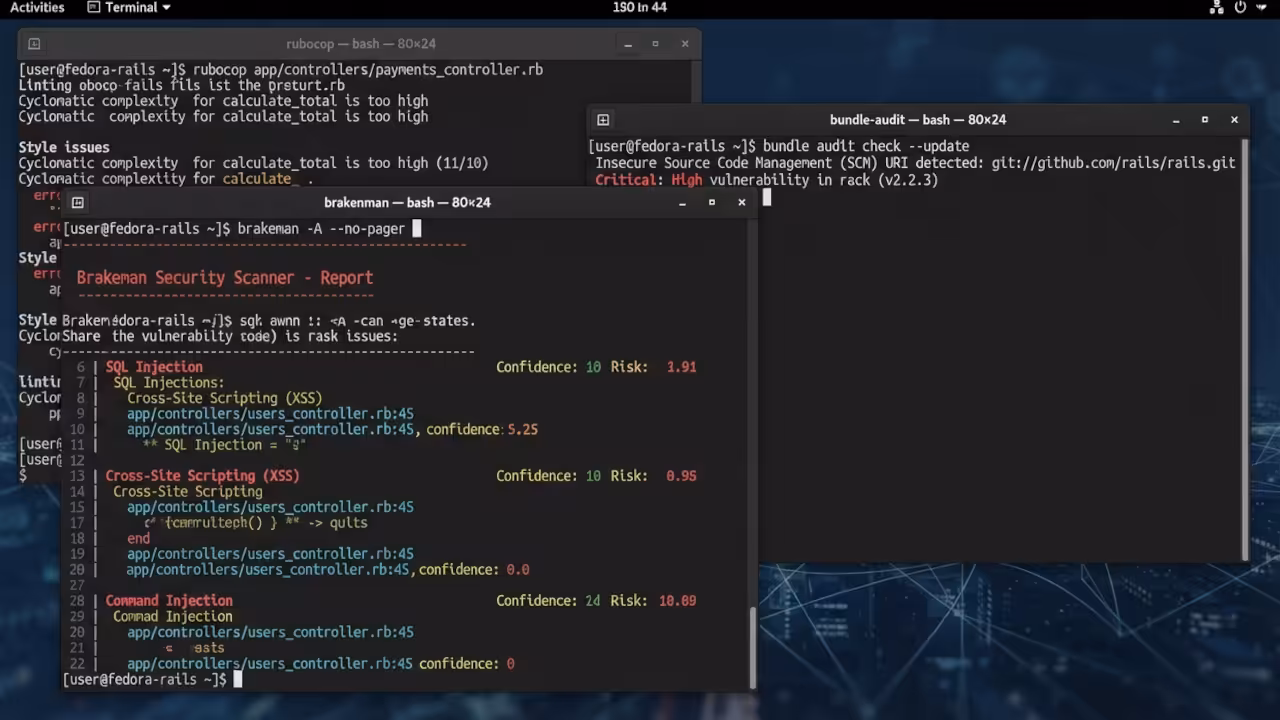Minimize the brakeman terminal window
Image resolution: width=1280 pixels, height=720 pixels.
tap(682, 203)
